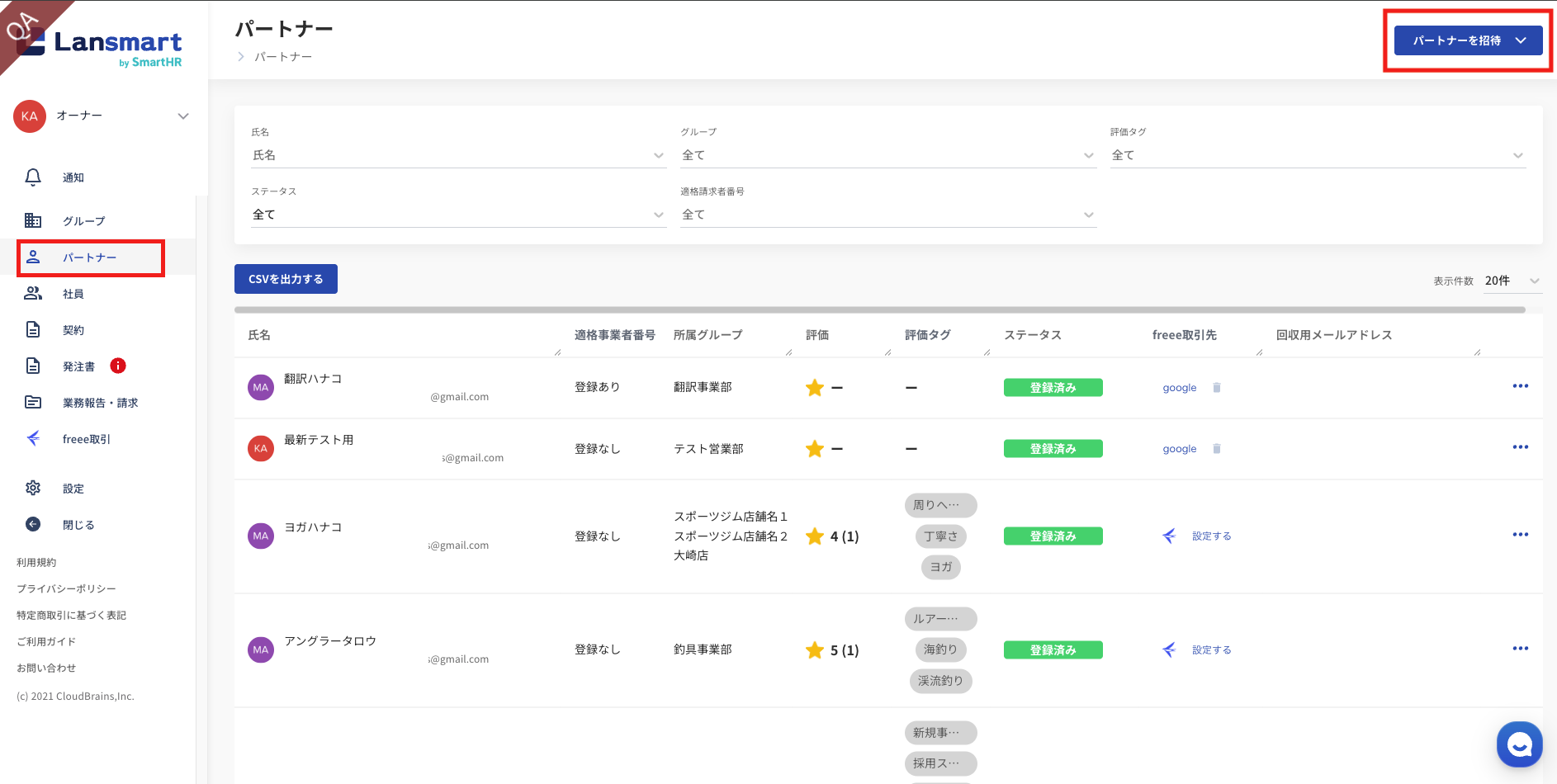Click the 氏名 column header
Image resolution: width=1557 pixels, height=784 pixels.
point(259,334)
